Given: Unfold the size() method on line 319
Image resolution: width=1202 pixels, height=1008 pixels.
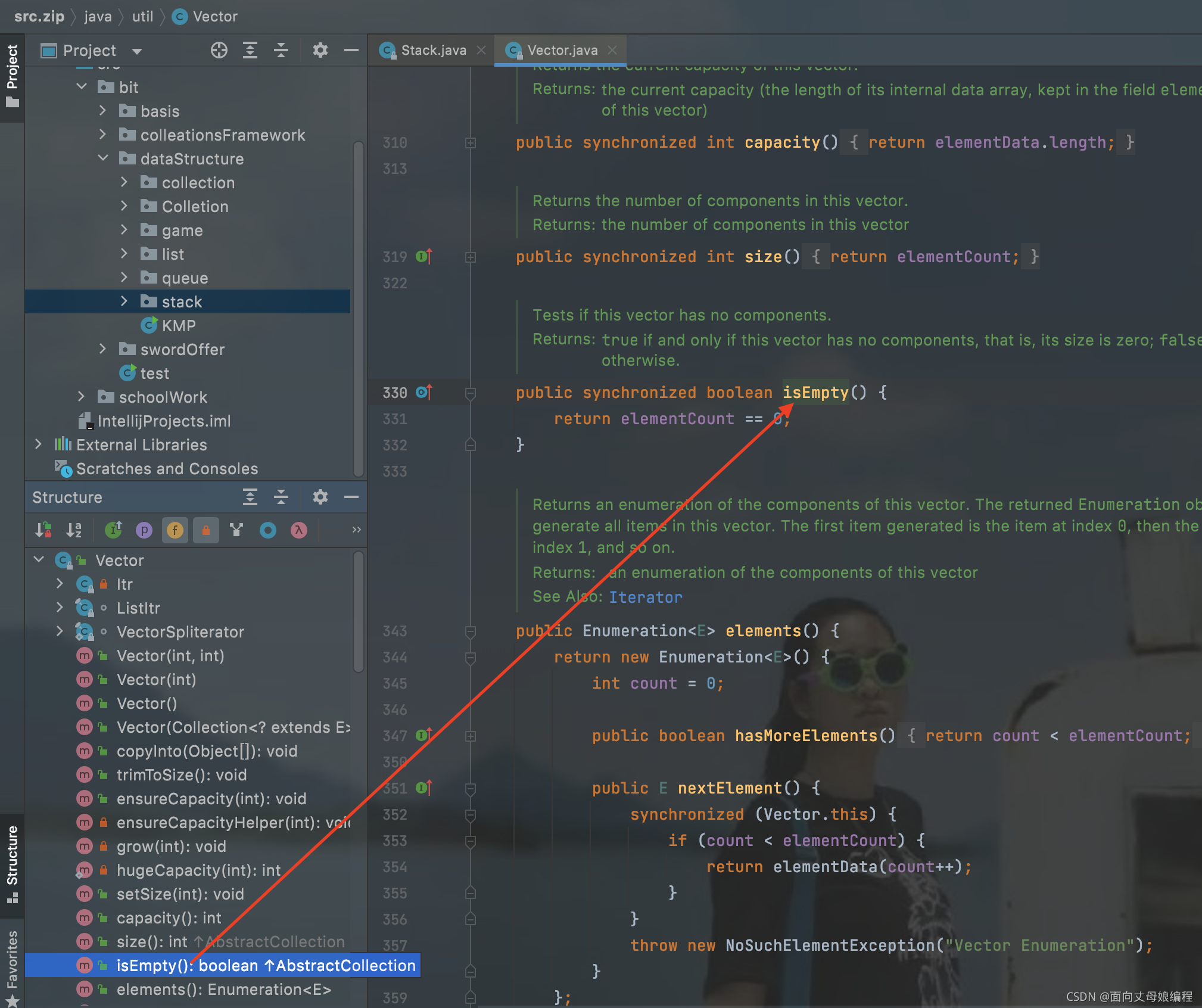Looking at the screenshot, I should coord(471,257).
